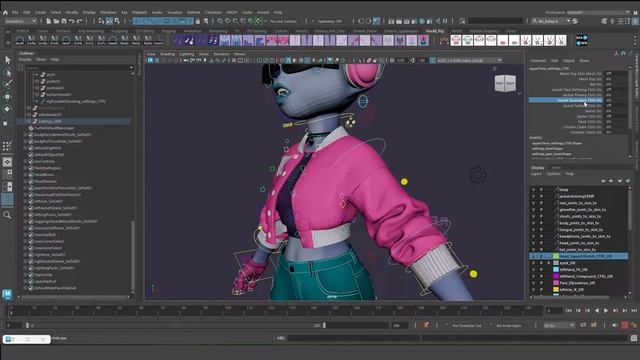The image size is (640, 360).
Task: Click the New Scene icon
Action: (x=48, y=21)
